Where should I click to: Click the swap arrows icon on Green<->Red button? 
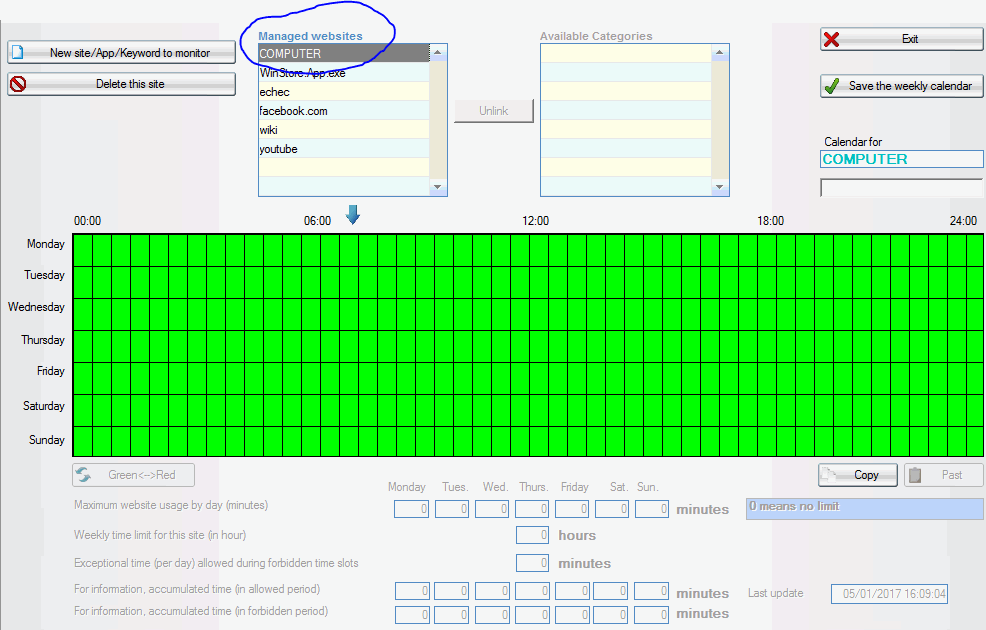click(x=81, y=474)
